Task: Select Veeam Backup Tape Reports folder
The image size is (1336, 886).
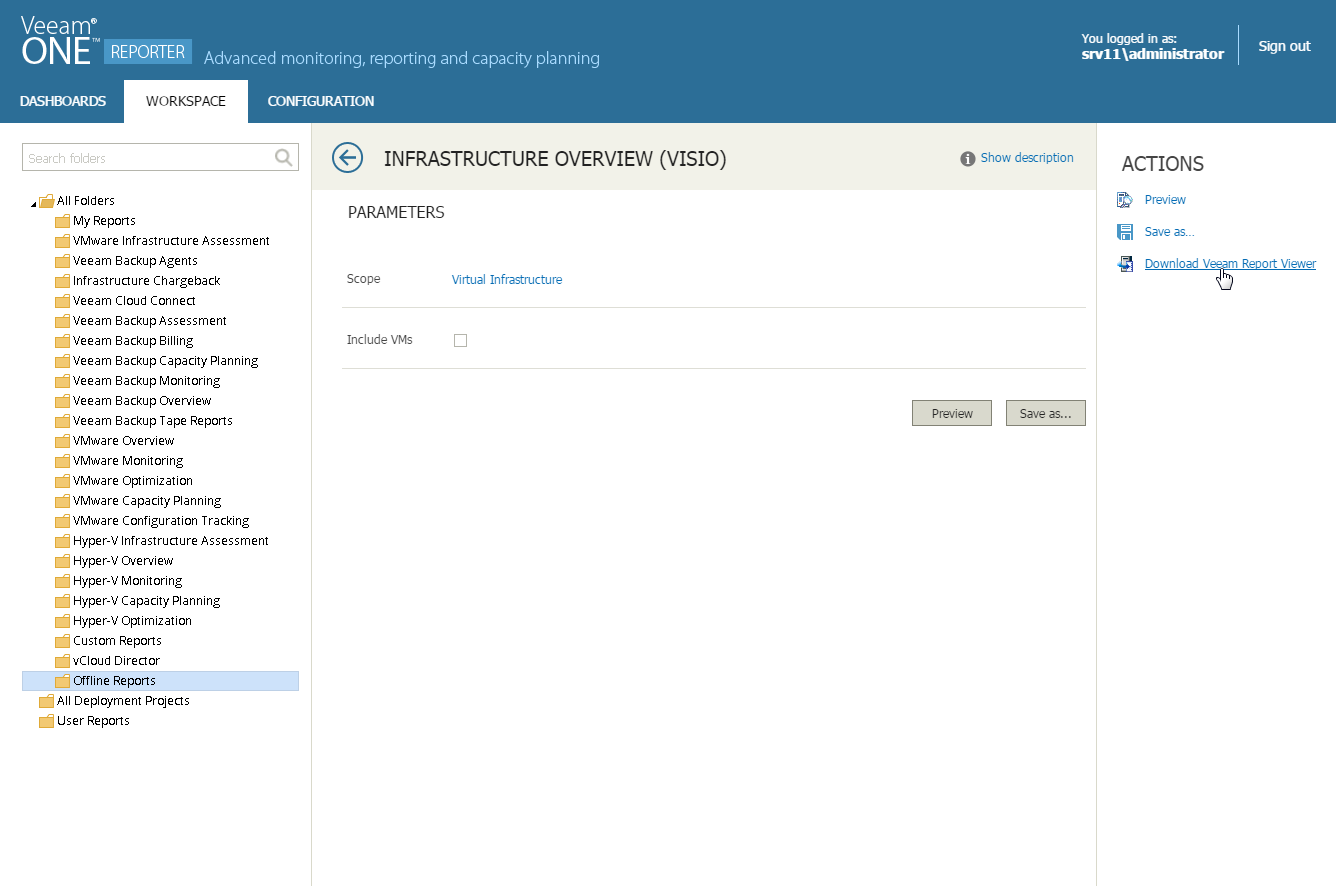Action: point(153,421)
